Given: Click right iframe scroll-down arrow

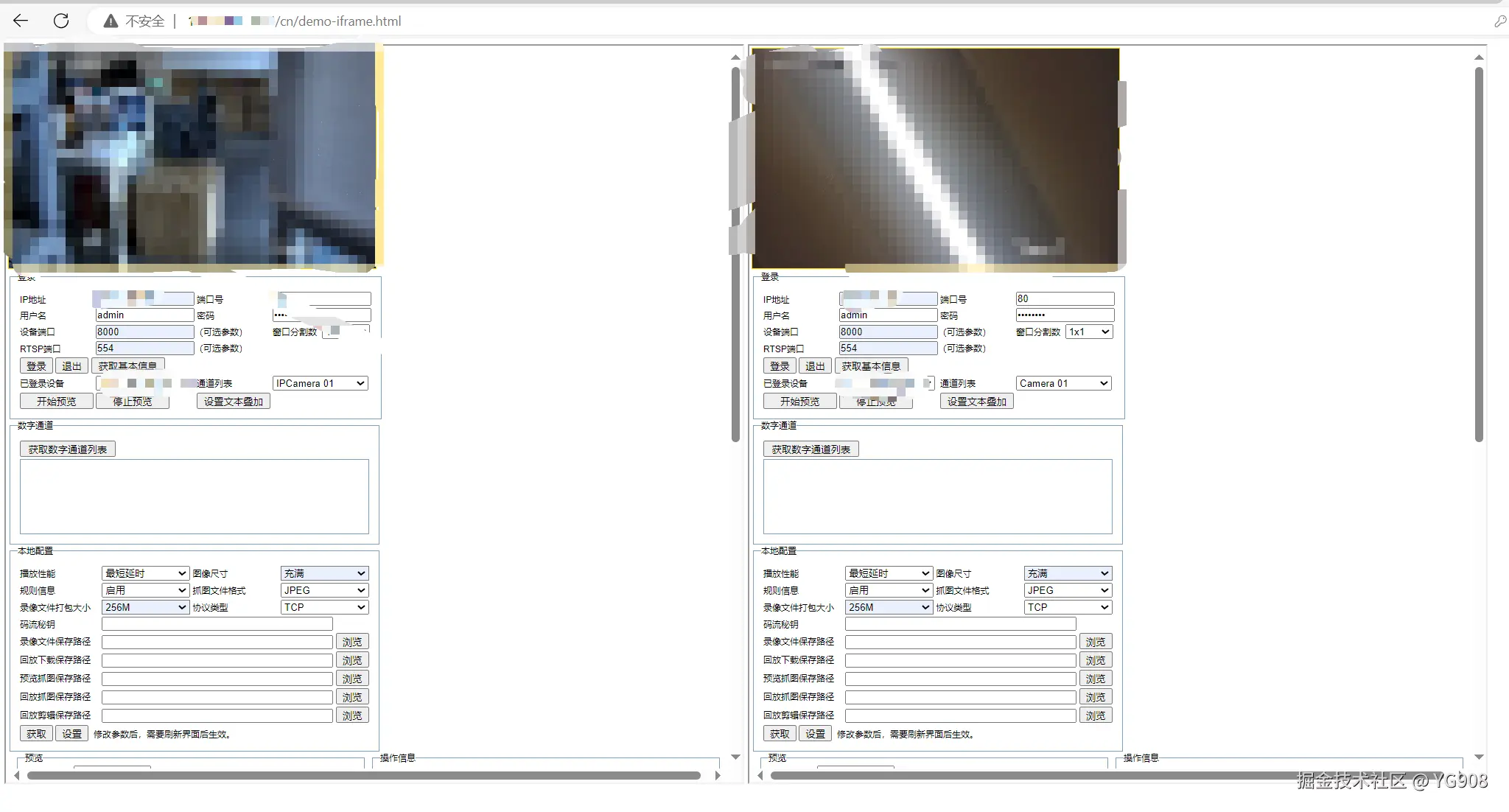Looking at the screenshot, I should tap(1479, 757).
